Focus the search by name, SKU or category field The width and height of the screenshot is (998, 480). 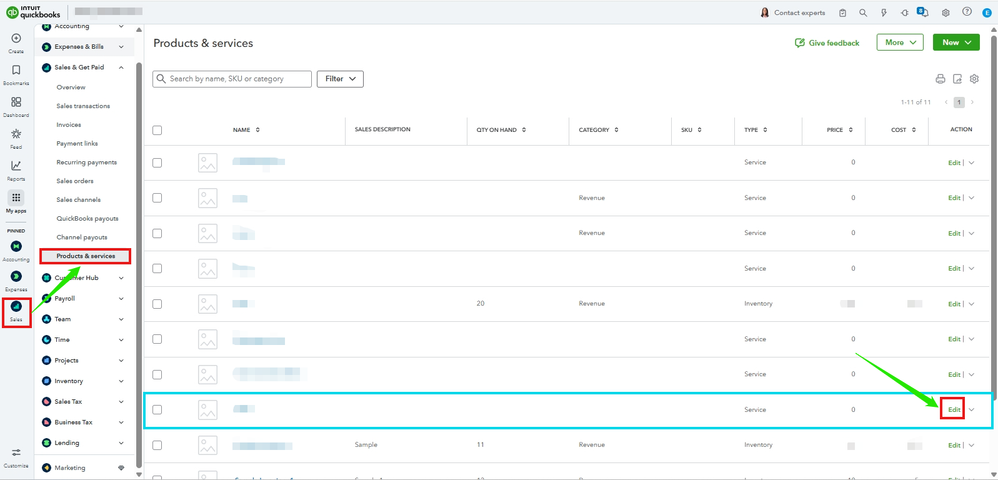pyautogui.click(x=232, y=79)
